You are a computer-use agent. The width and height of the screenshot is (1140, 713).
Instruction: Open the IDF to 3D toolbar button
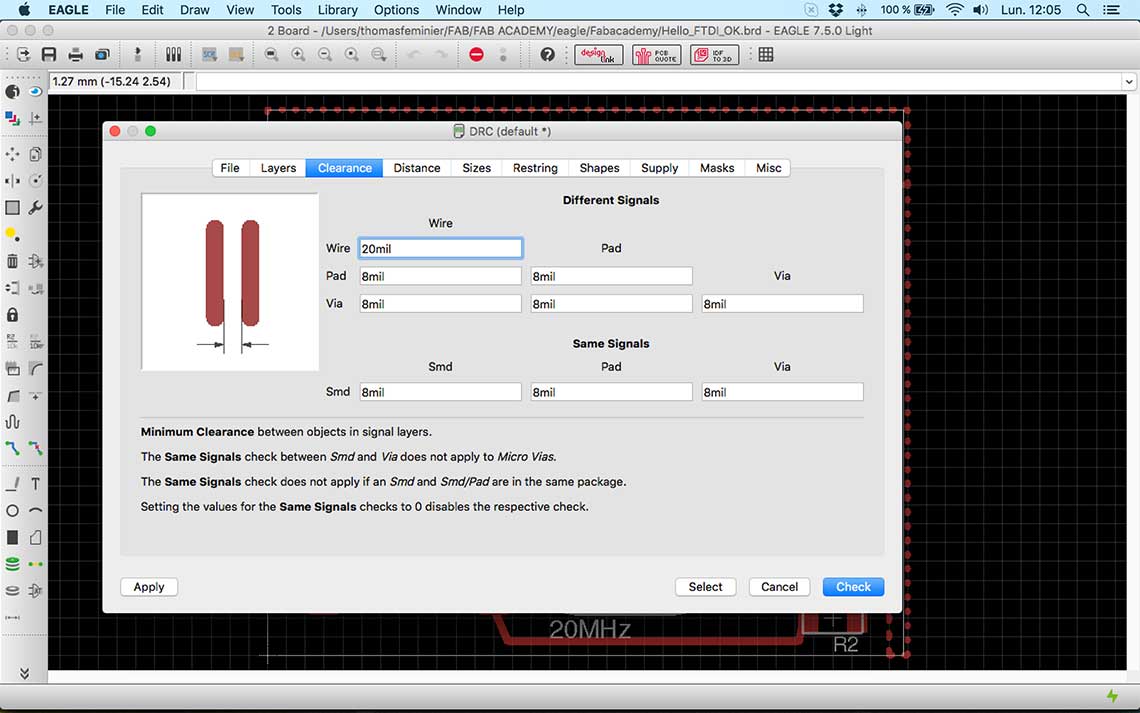pos(715,55)
